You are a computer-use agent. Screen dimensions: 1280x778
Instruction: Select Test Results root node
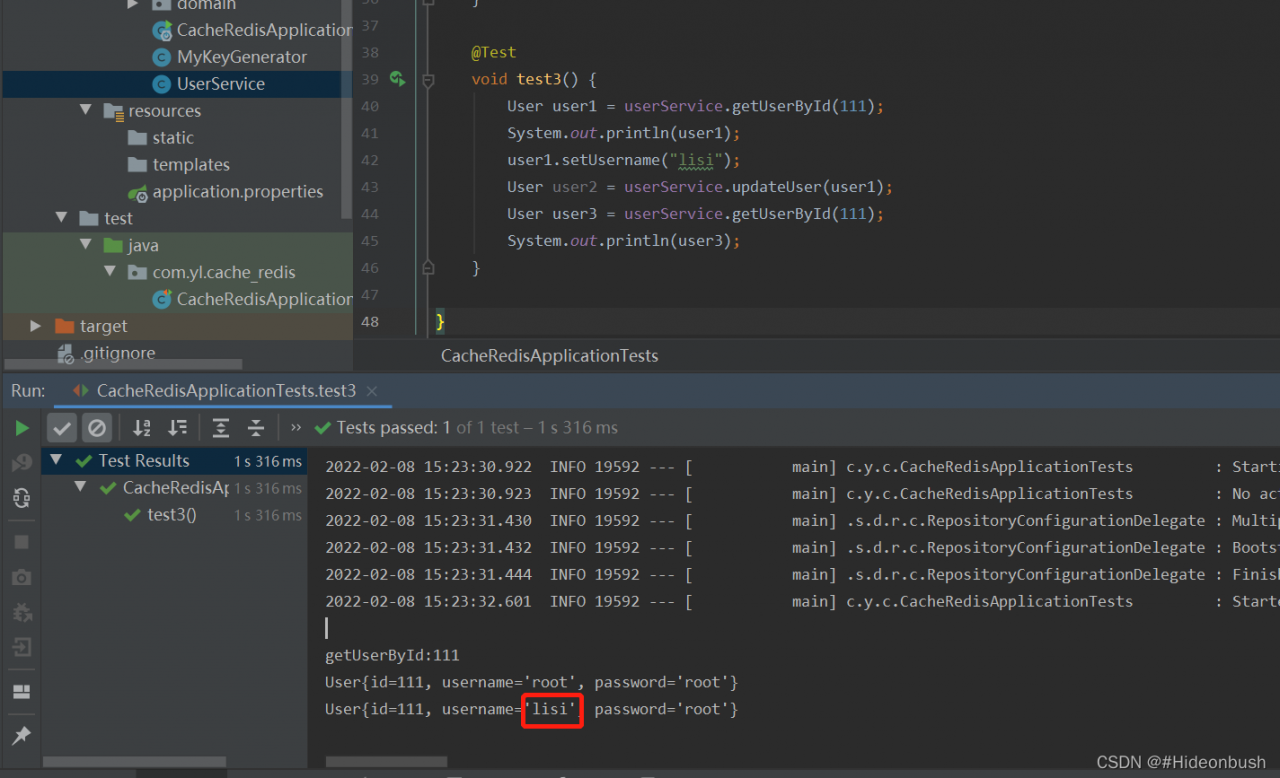tap(144, 461)
